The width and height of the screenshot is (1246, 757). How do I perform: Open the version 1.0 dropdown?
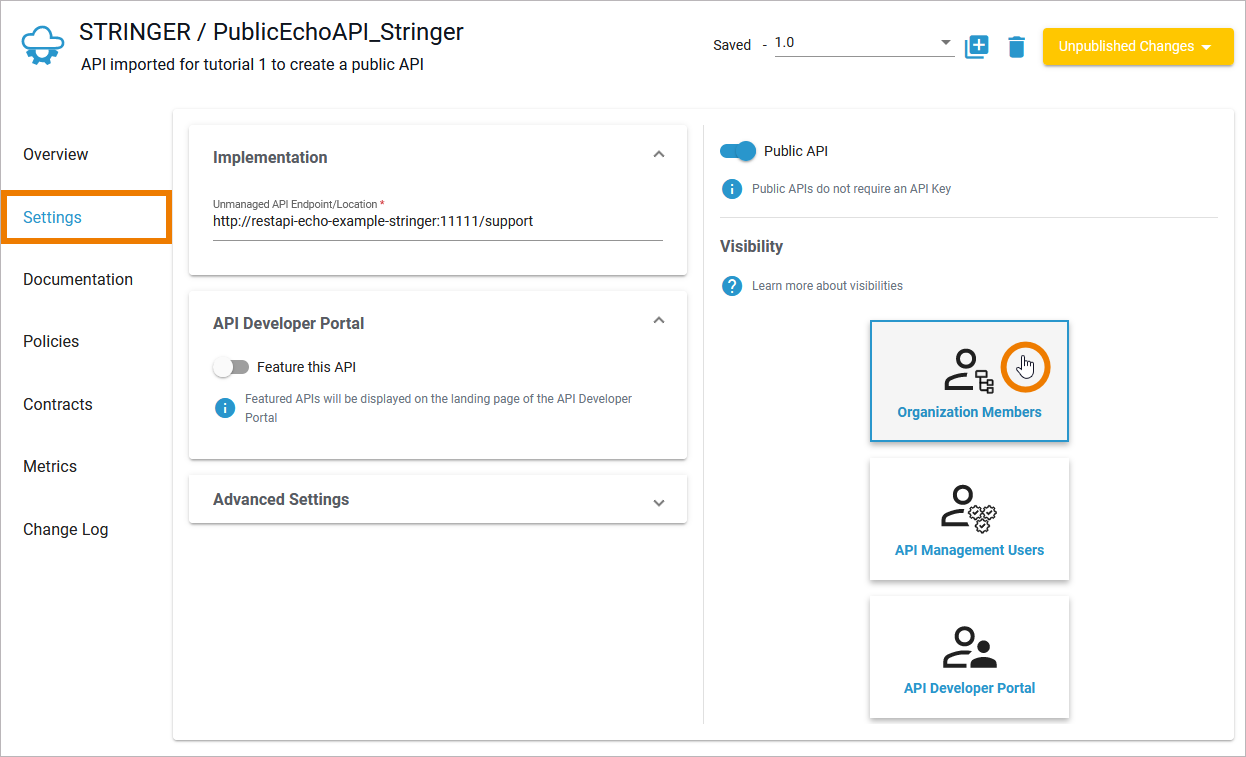pyautogui.click(x=864, y=43)
